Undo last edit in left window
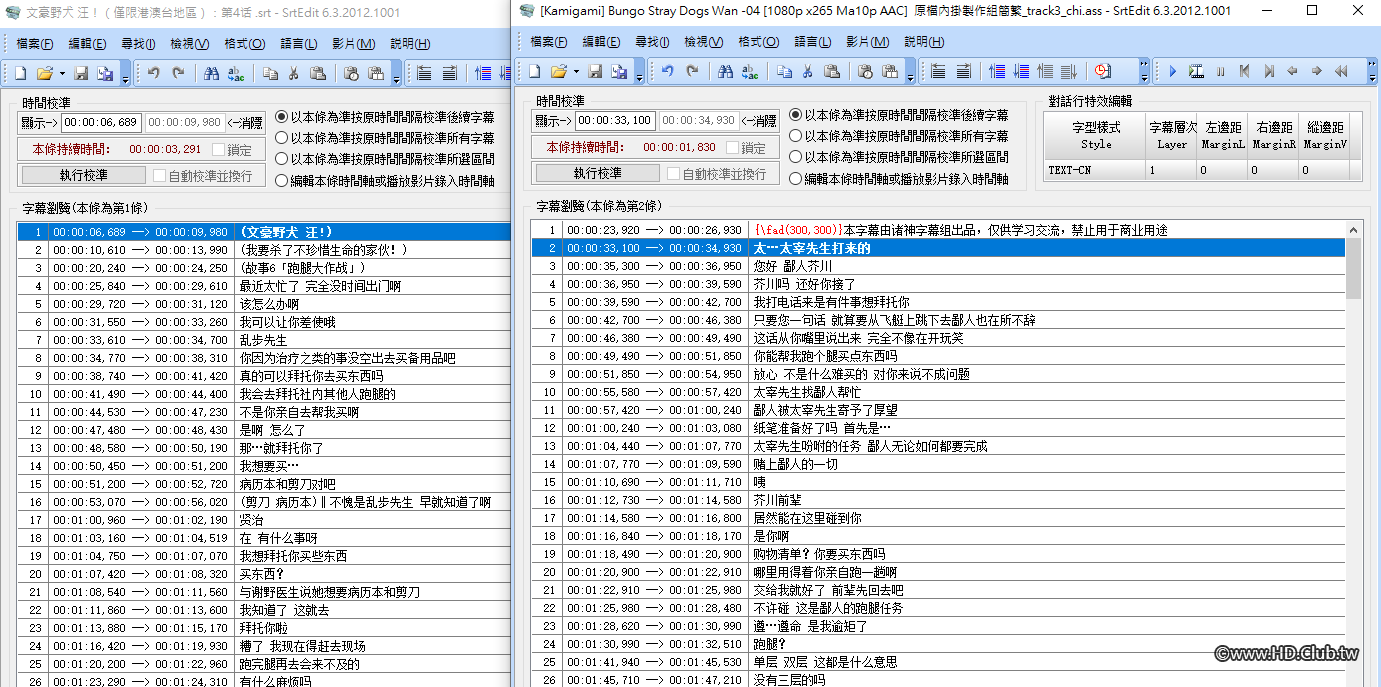 tap(154, 73)
